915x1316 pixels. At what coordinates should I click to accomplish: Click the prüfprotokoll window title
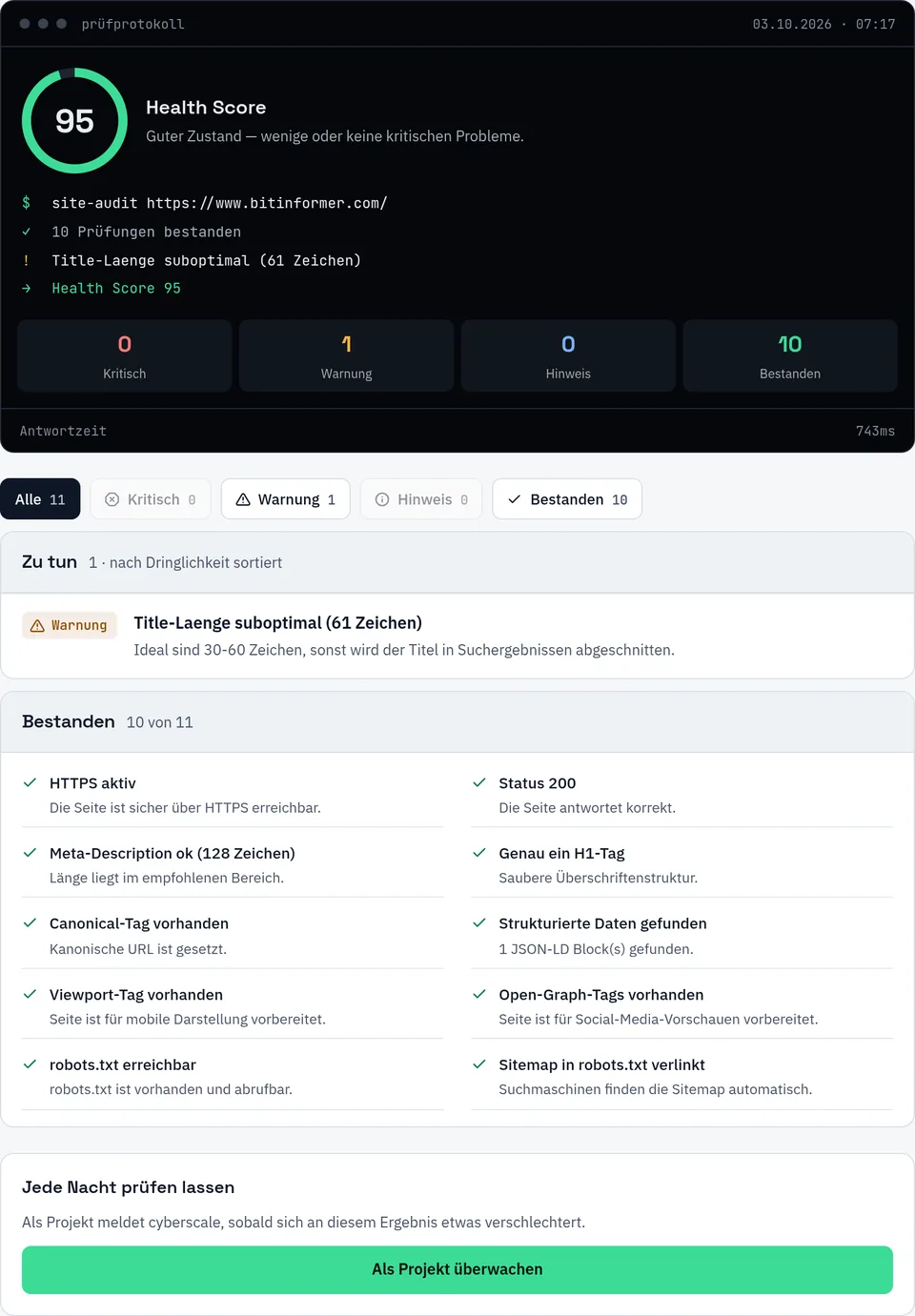(132, 24)
